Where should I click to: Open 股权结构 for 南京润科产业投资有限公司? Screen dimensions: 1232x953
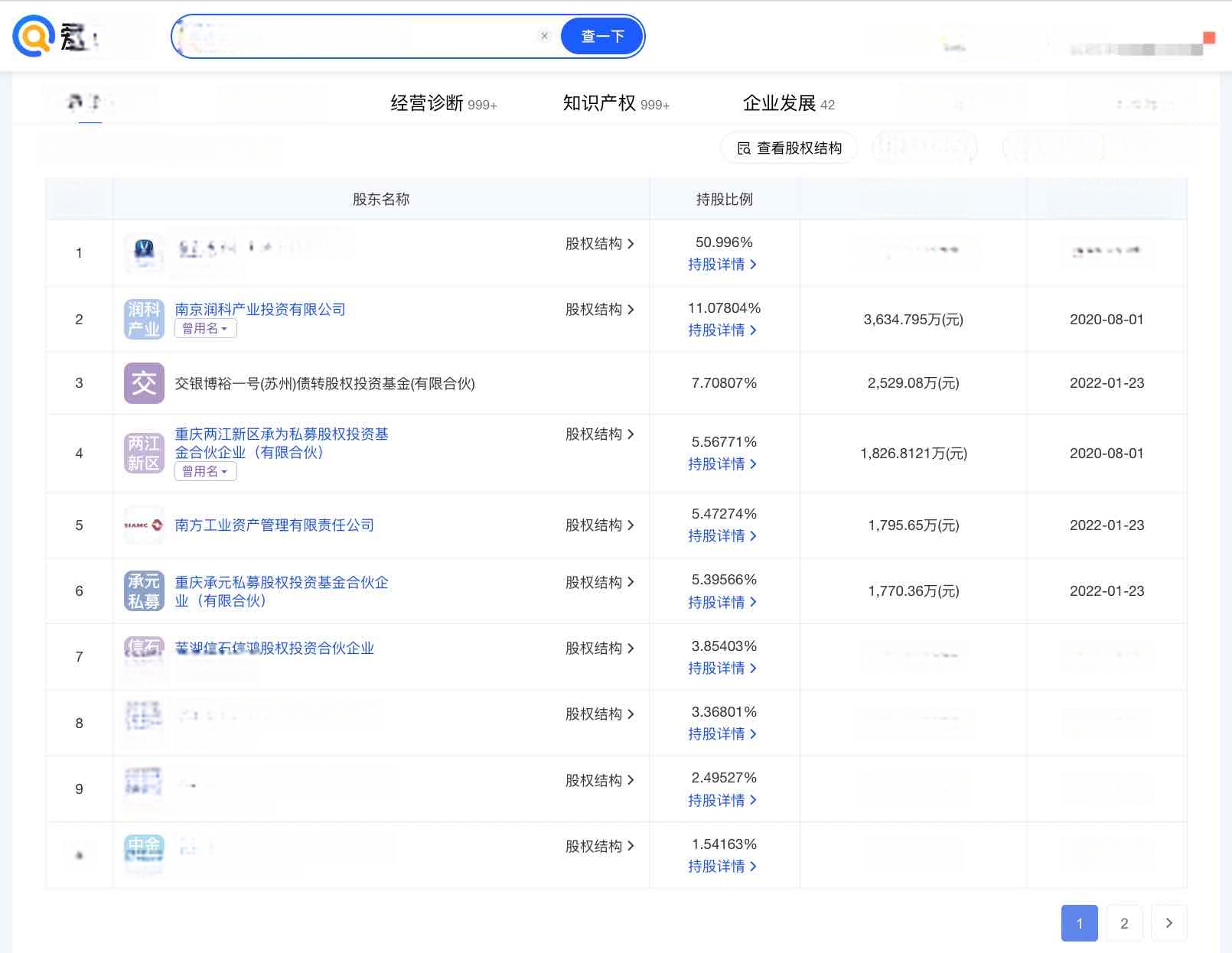pos(600,309)
